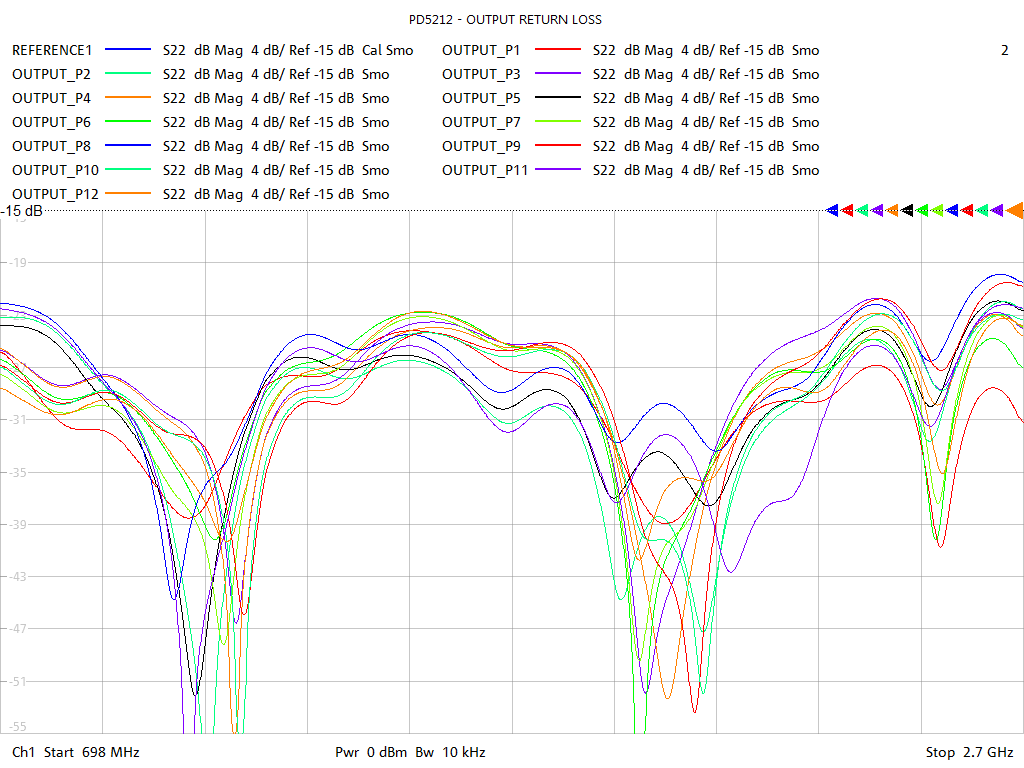Click the REFERENCE1 trace label
1024x768 pixels.
click(x=52, y=50)
